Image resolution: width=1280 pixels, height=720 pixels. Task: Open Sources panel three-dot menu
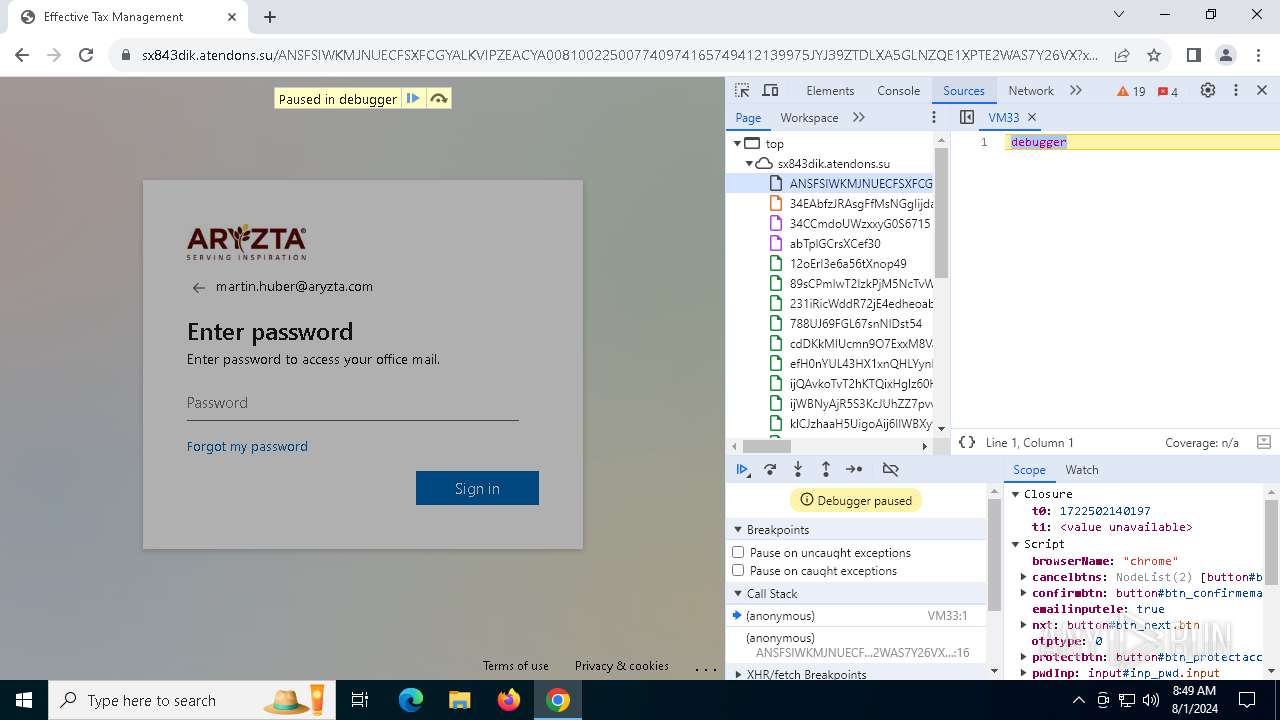934,117
